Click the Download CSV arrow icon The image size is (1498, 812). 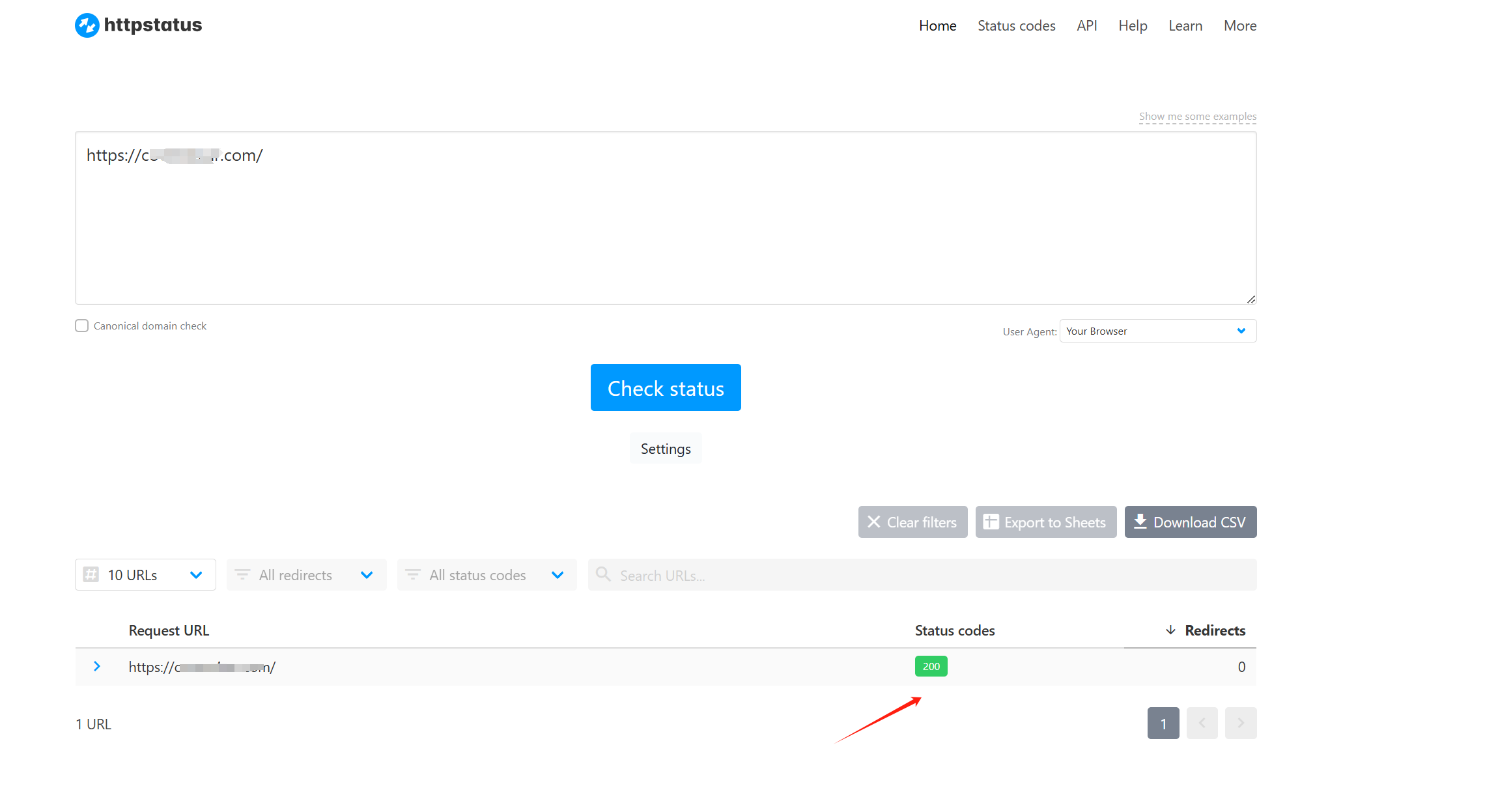1140,522
